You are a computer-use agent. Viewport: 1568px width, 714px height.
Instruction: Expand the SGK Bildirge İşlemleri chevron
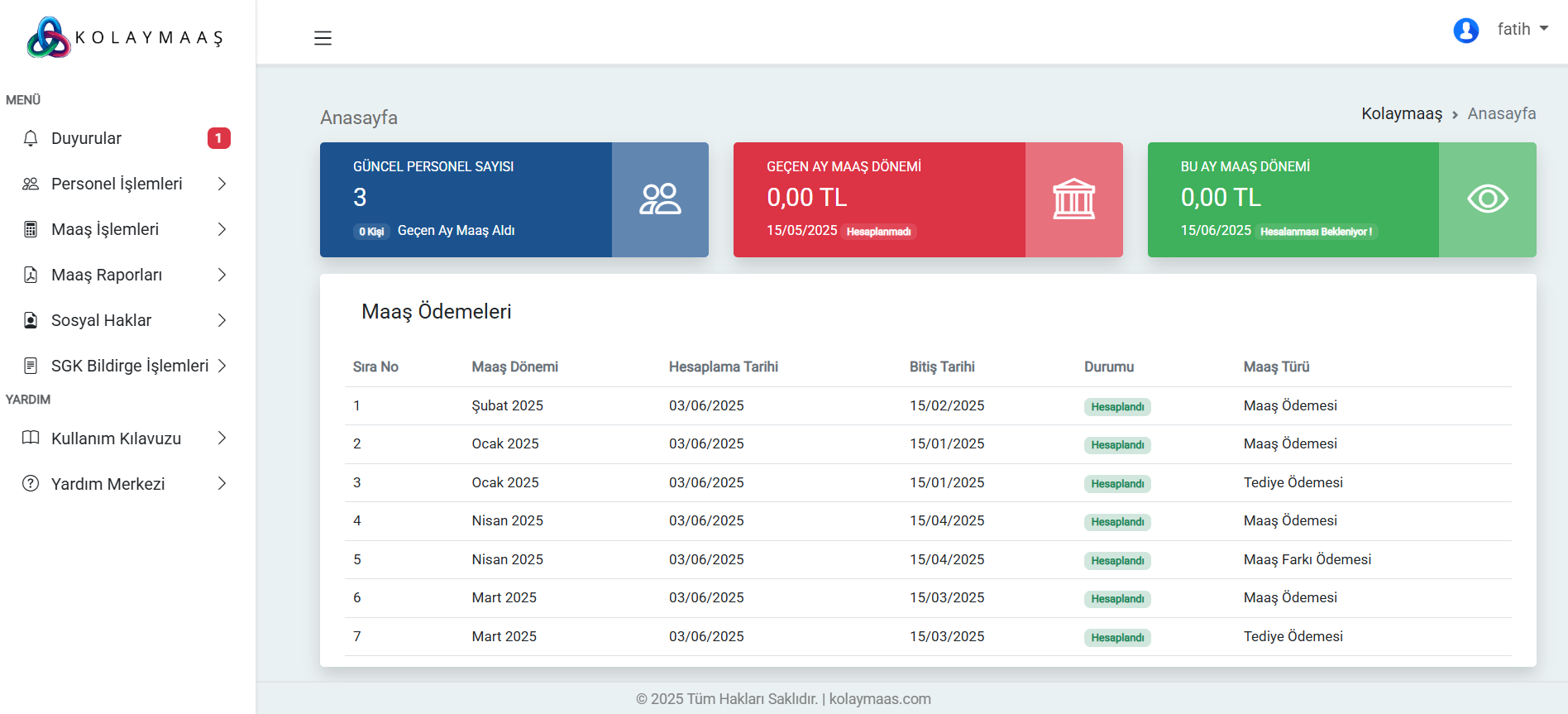click(x=222, y=366)
